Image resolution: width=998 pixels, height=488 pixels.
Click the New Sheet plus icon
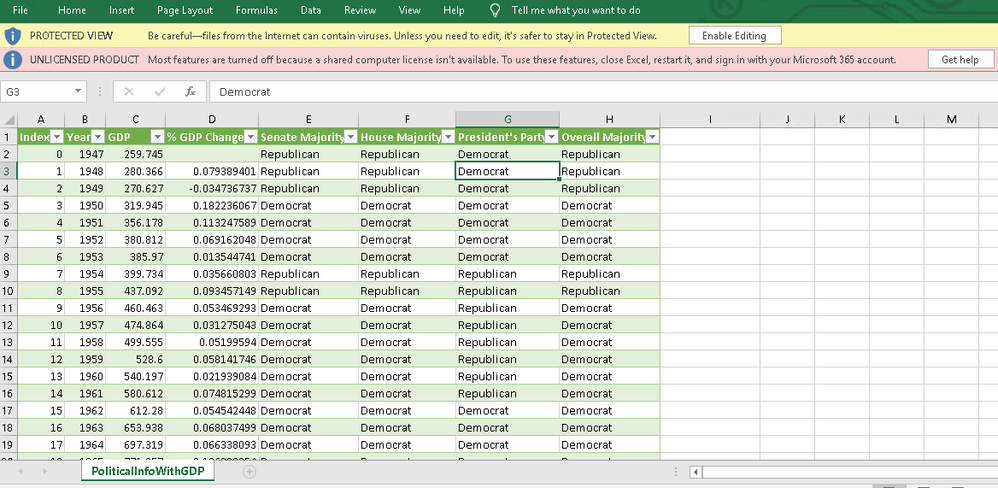[x=250, y=471]
